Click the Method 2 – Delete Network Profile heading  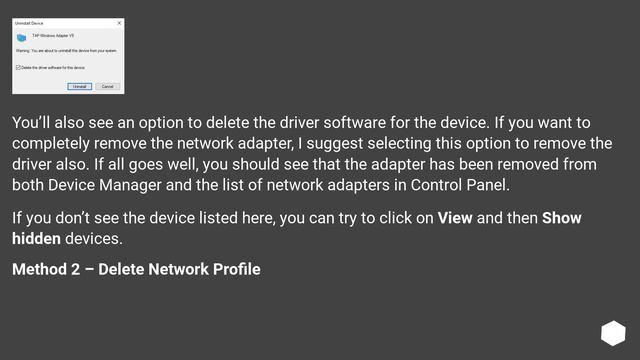tap(136, 269)
